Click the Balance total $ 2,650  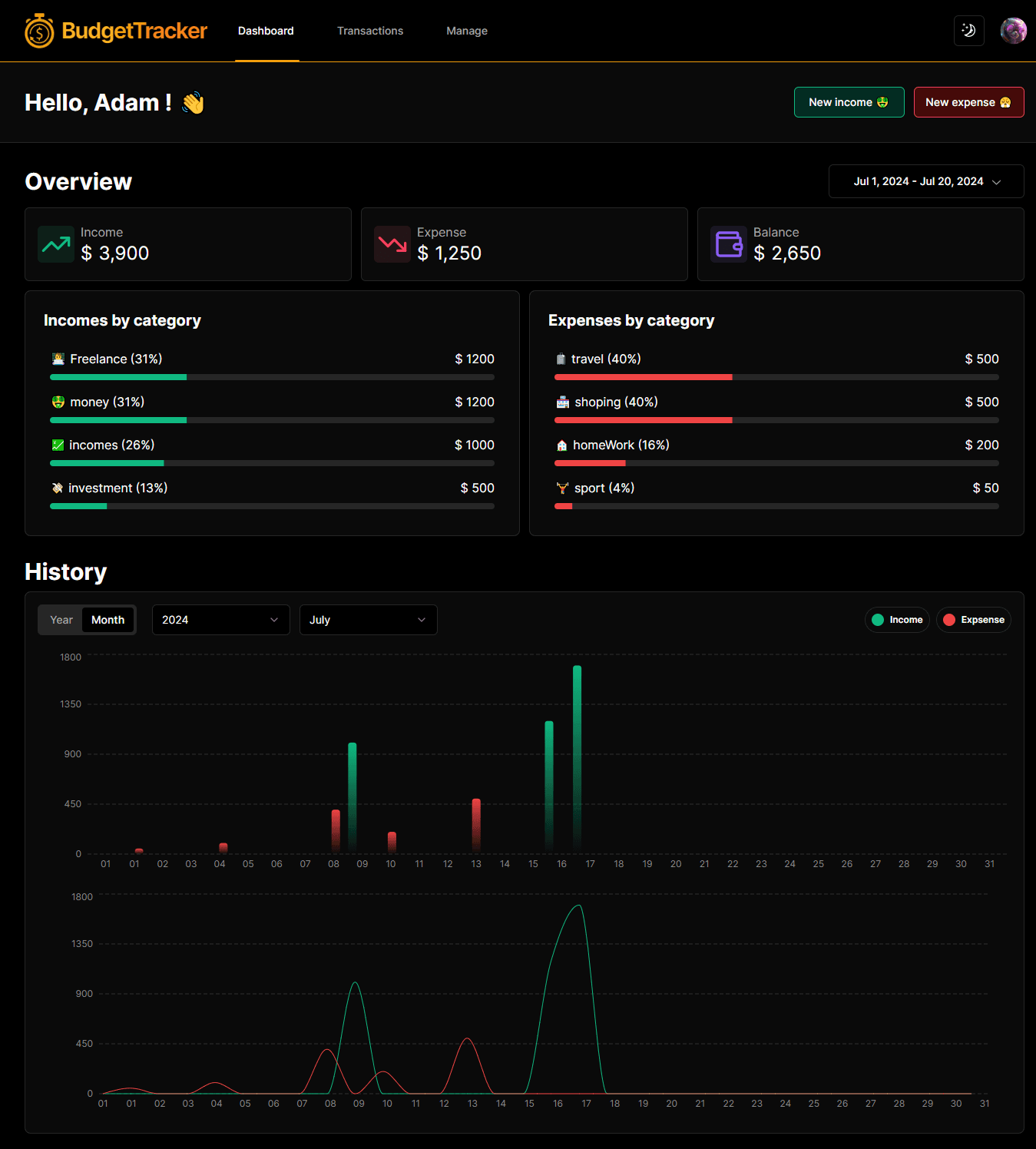[x=787, y=253]
